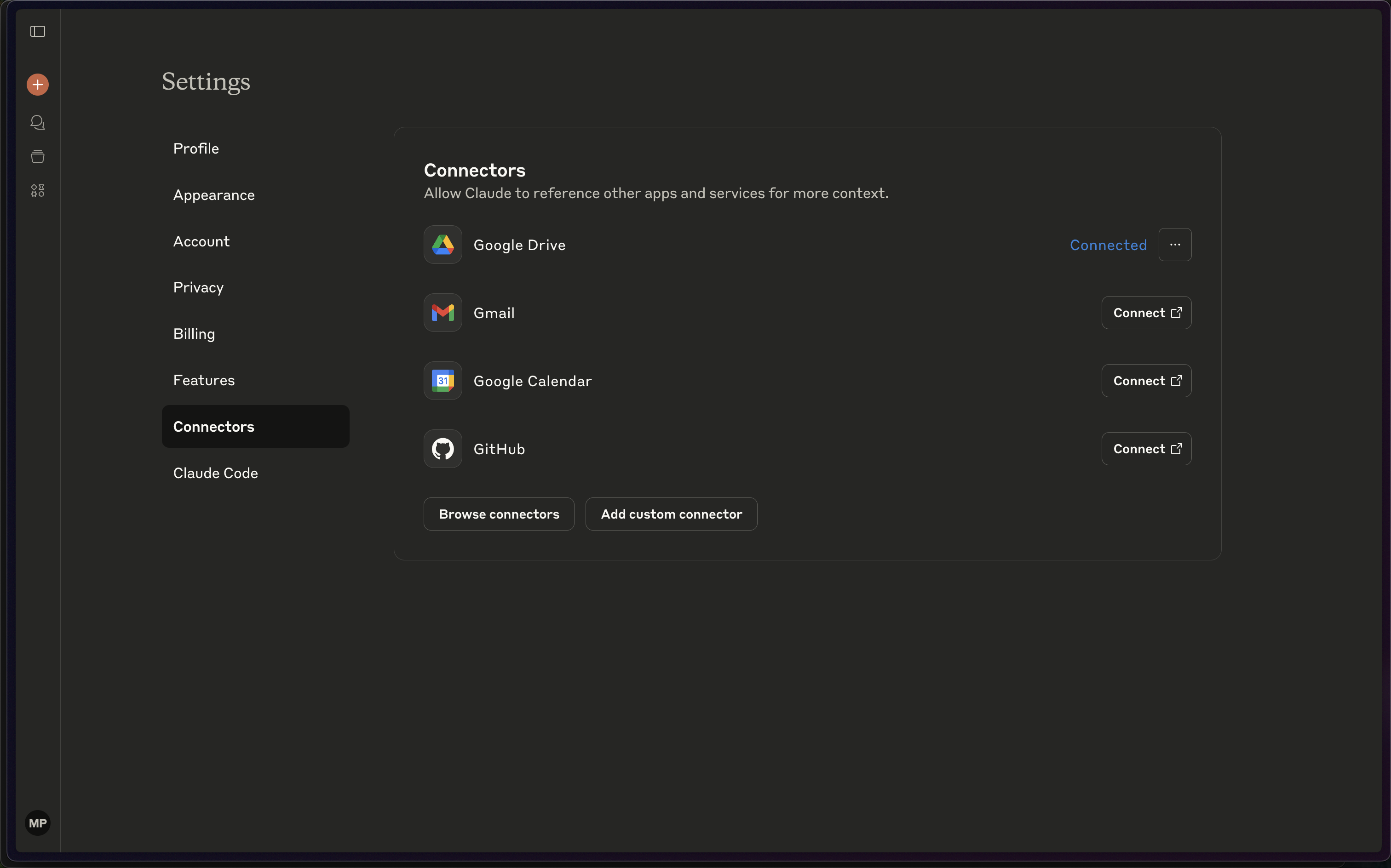
Task: Select the Account settings section
Action: pyautogui.click(x=256, y=241)
